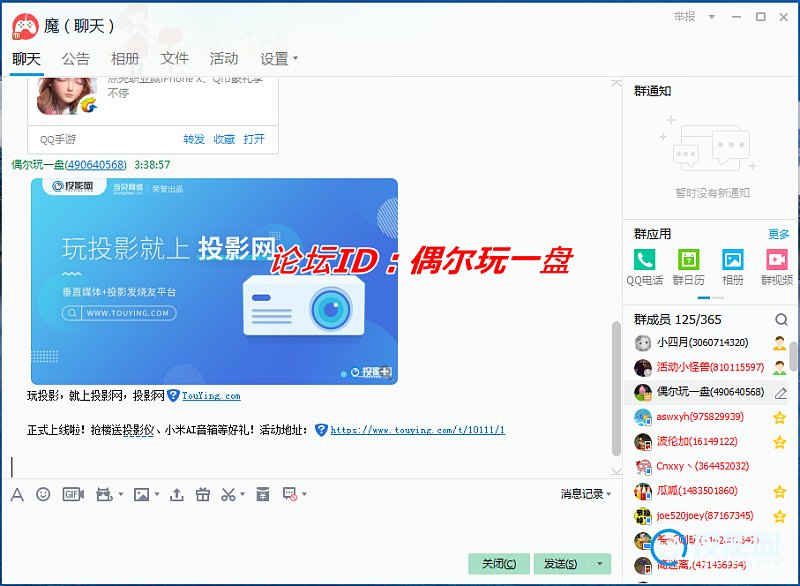Click the edit pencil beside 偶尔玩一盘(490640568)
Image resolution: width=800 pixels, height=586 pixels.
(x=781, y=393)
